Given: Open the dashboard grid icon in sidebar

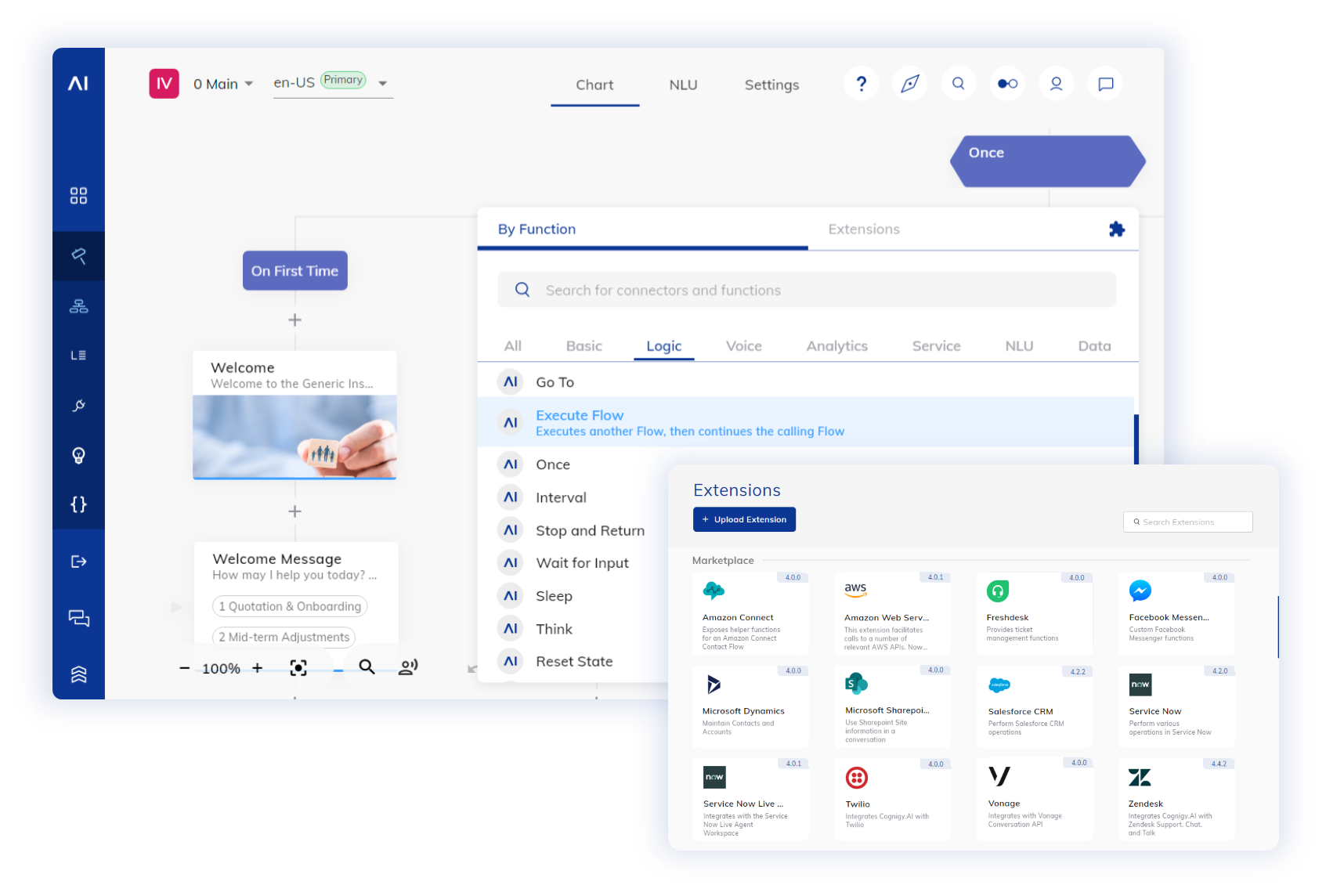Looking at the screenshot, I should [x=78, y=195].
